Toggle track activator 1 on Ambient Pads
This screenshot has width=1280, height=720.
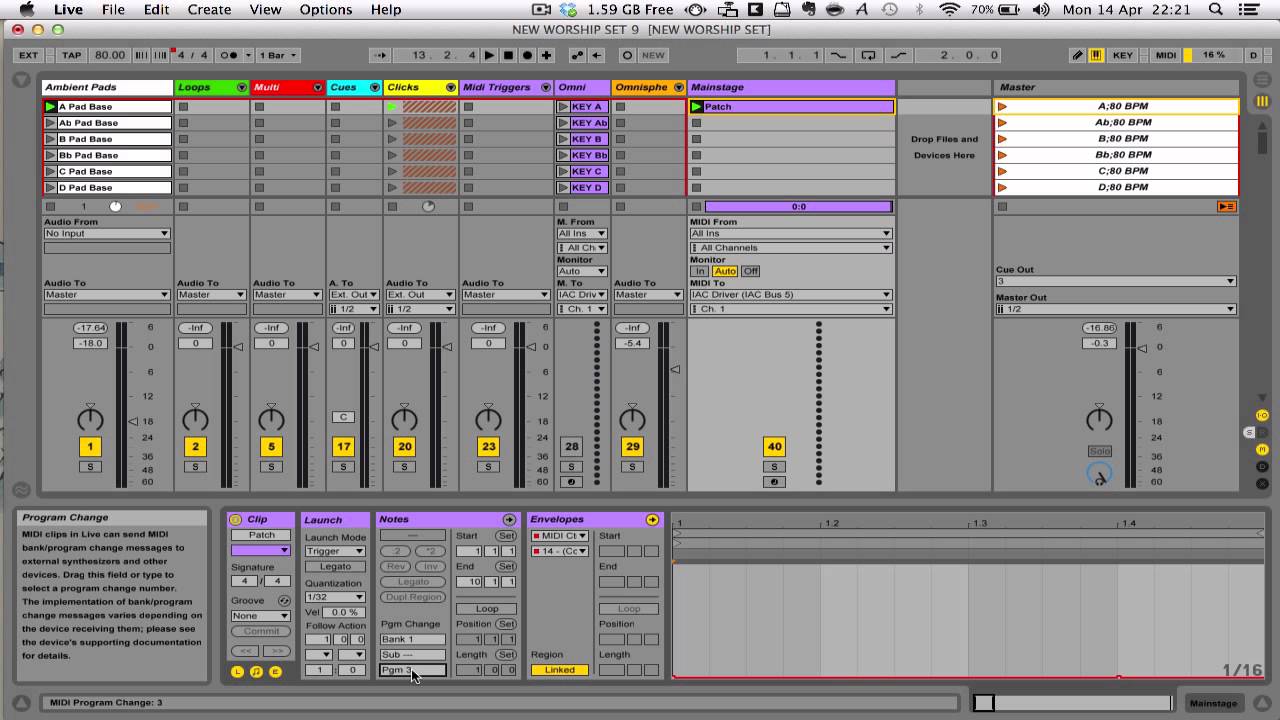click(x=90, y=447)
